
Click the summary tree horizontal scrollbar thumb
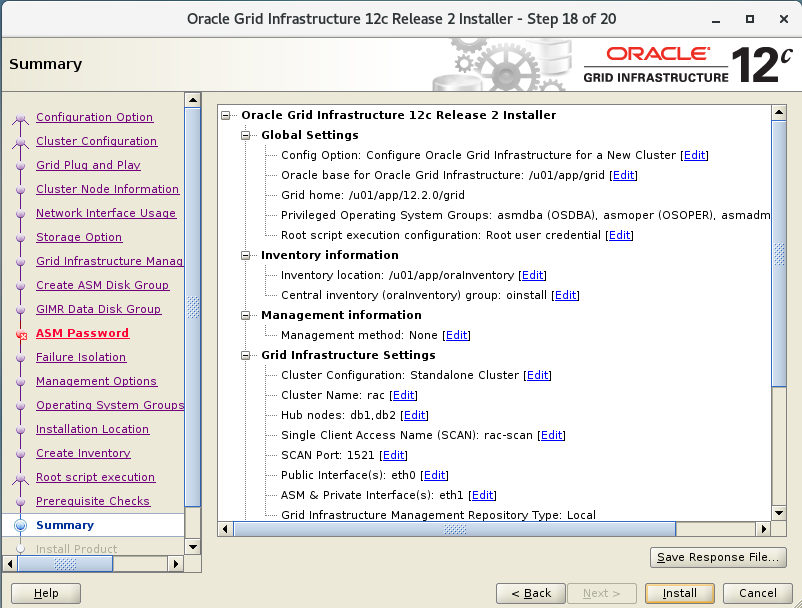tap(455, 529)
